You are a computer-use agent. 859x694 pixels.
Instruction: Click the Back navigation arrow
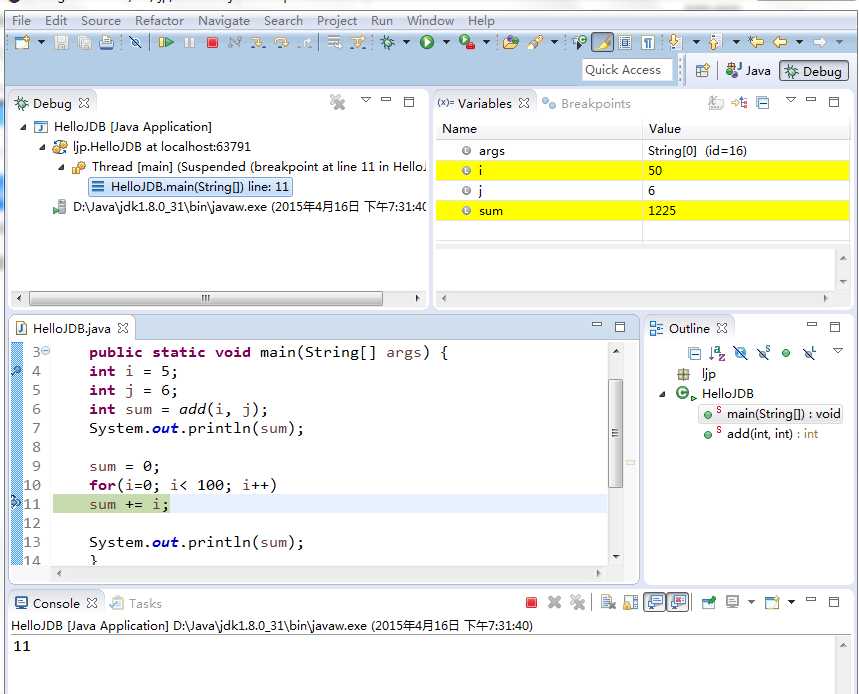pyautogui.click(x=780, y=42)
